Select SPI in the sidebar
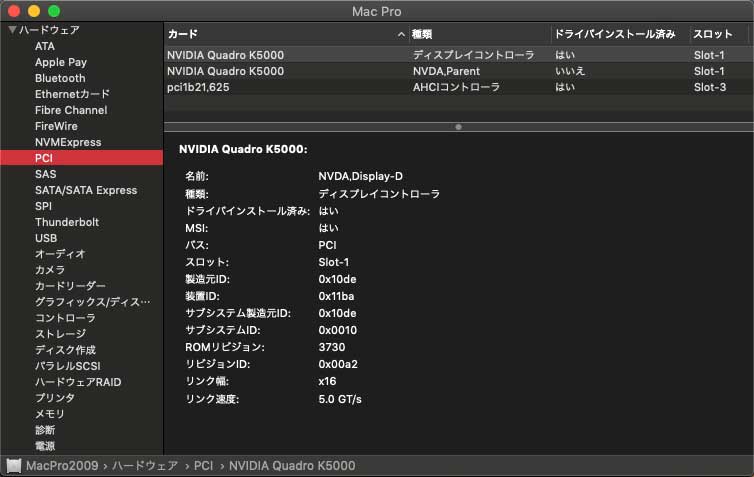Viewport: 754px width, 477px height. [x=43, y=206]
